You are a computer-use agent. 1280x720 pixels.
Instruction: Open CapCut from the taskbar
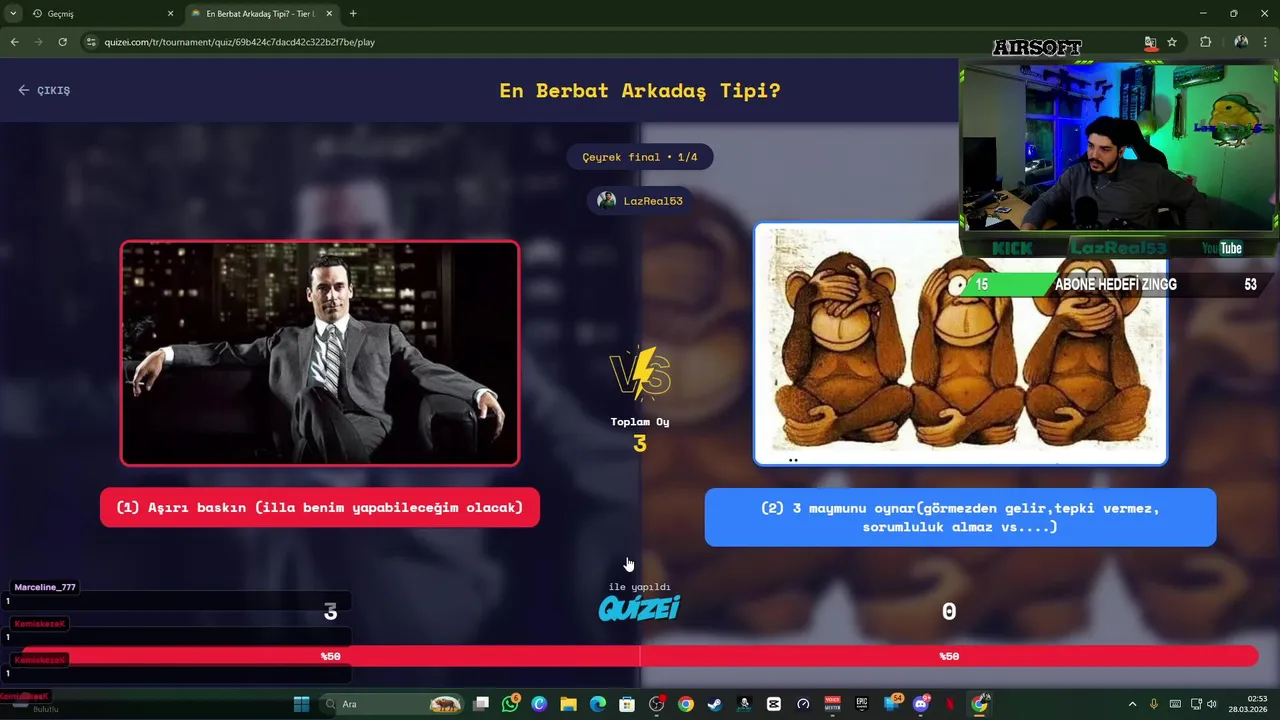click(773, 704)
